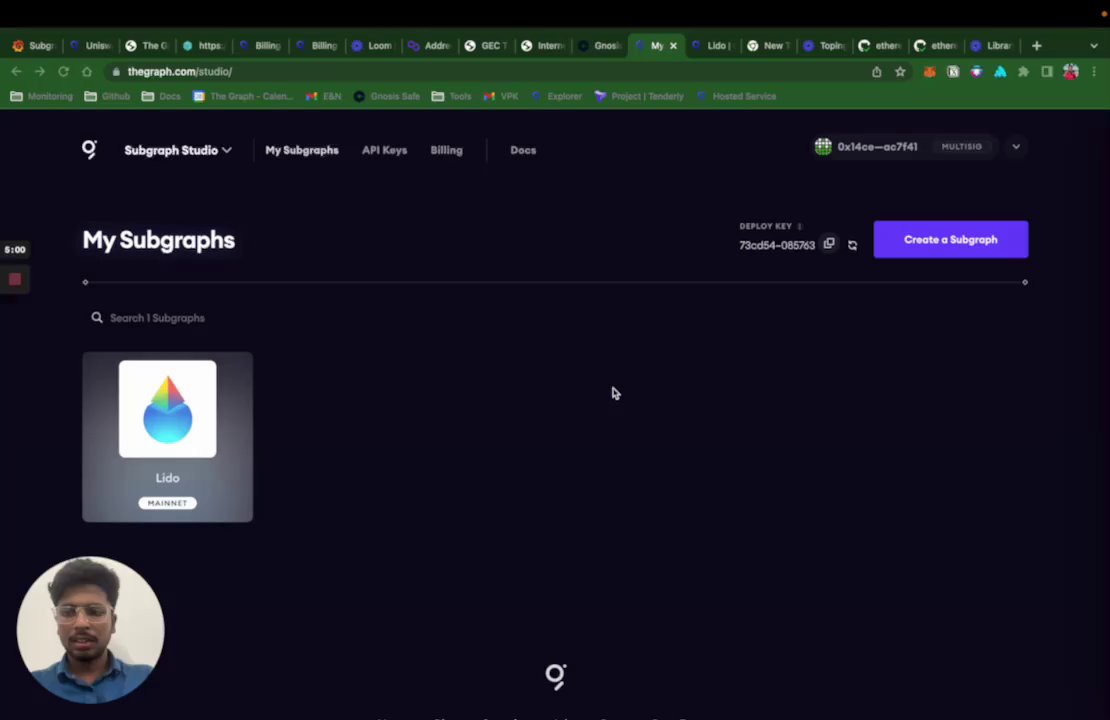Screen dimensions: 1110x720
Task: Open the Docs nav link
Action: click(523, 150)
